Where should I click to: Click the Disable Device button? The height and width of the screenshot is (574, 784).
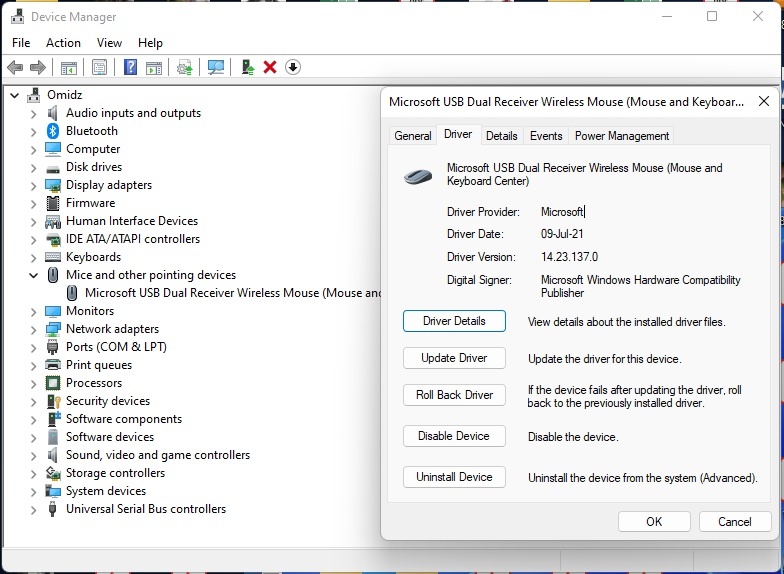[x=454, y=436]
